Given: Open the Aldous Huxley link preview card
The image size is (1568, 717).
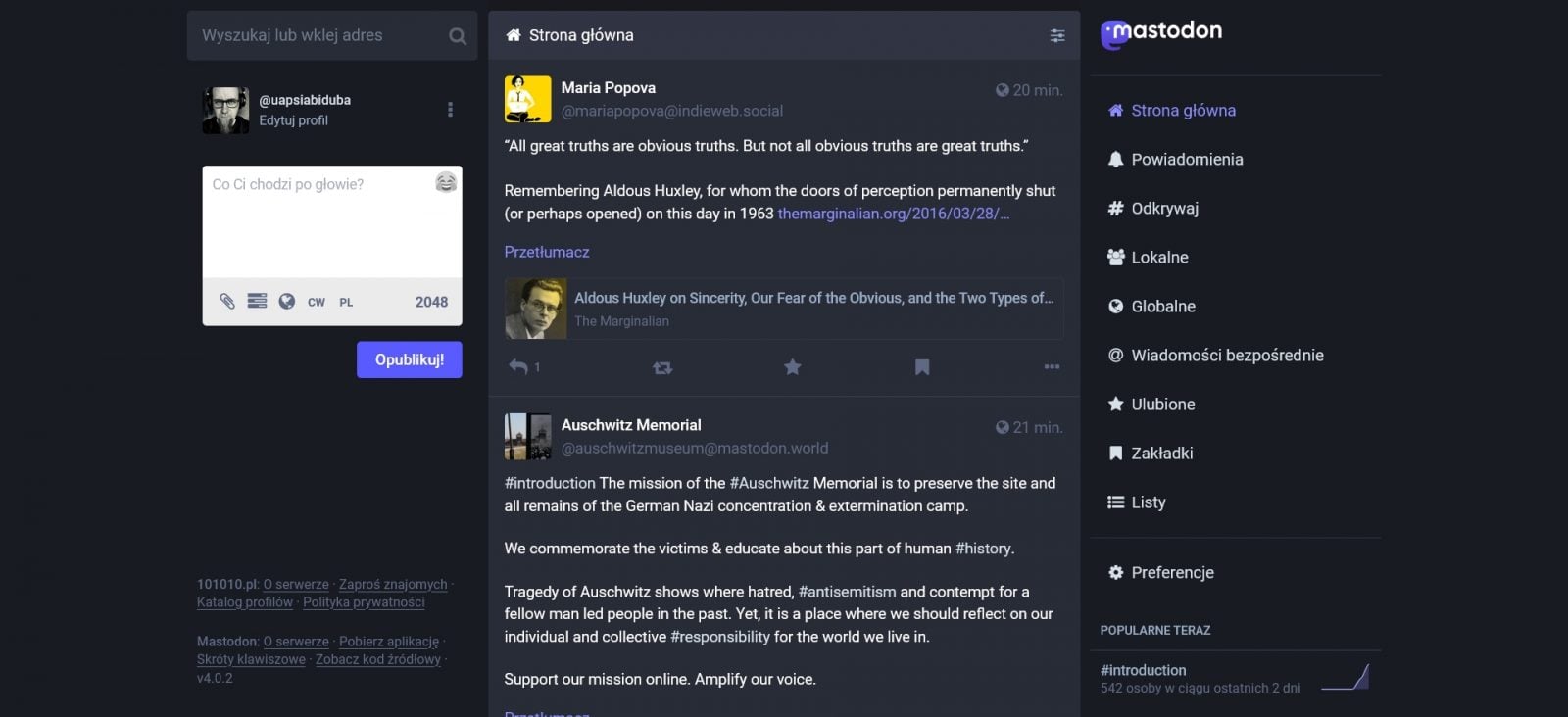Looking at the screenshot, I should pos(783,309).
